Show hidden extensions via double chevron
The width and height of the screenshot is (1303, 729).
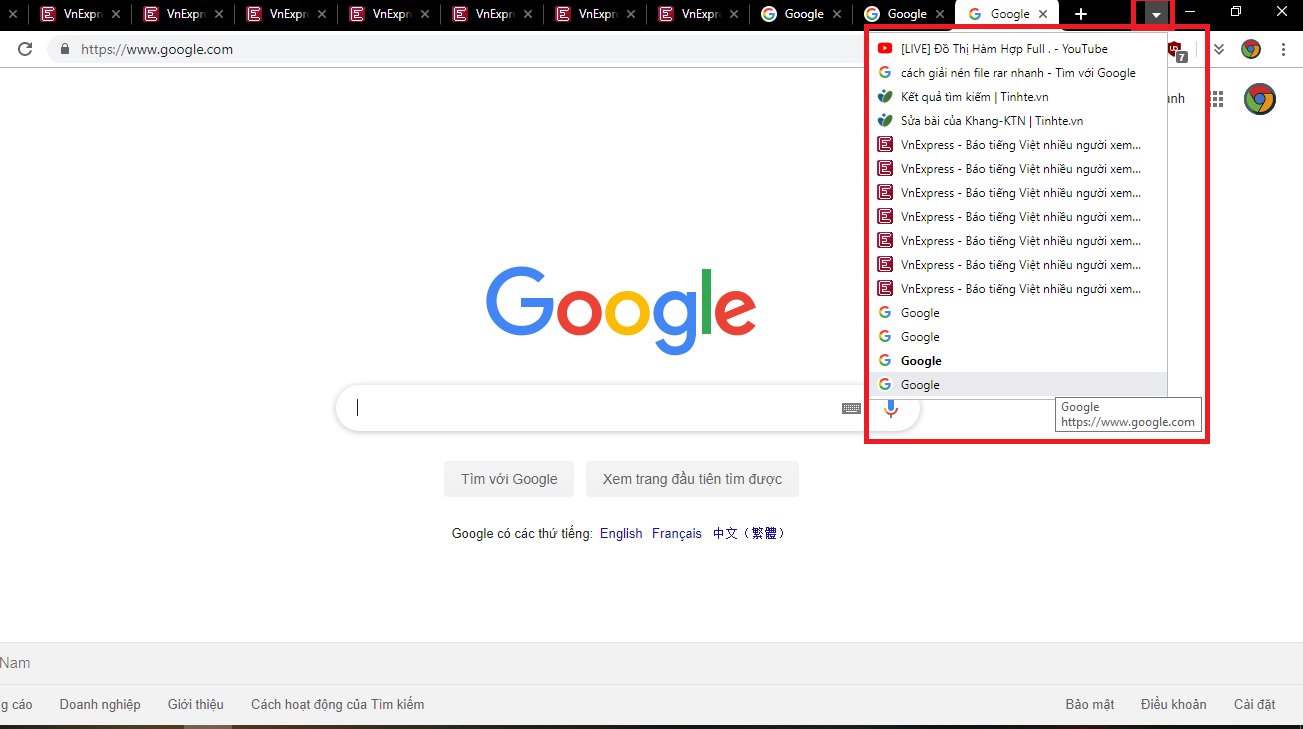coord(1219,49)
